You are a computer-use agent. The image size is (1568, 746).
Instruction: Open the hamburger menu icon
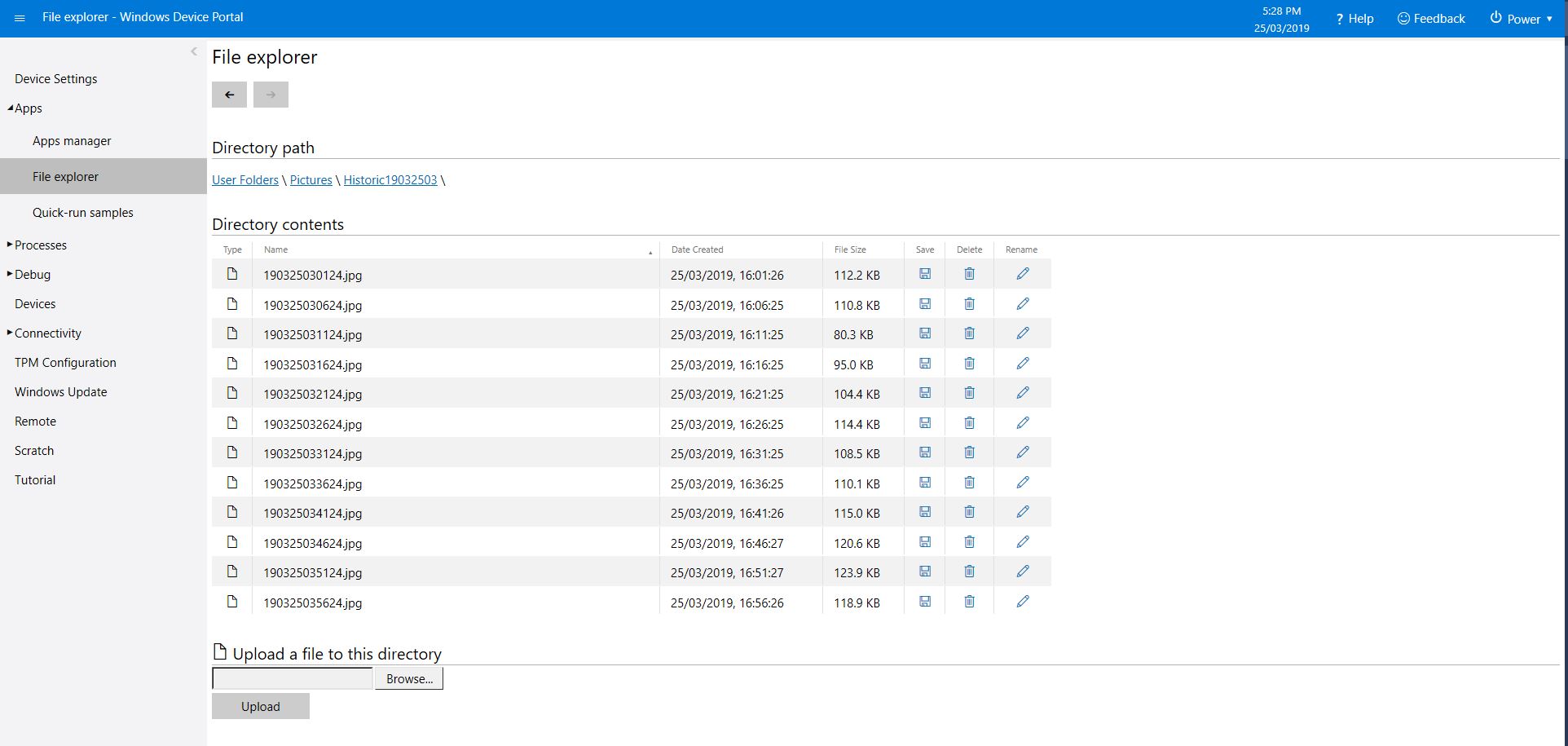(20, 18)
